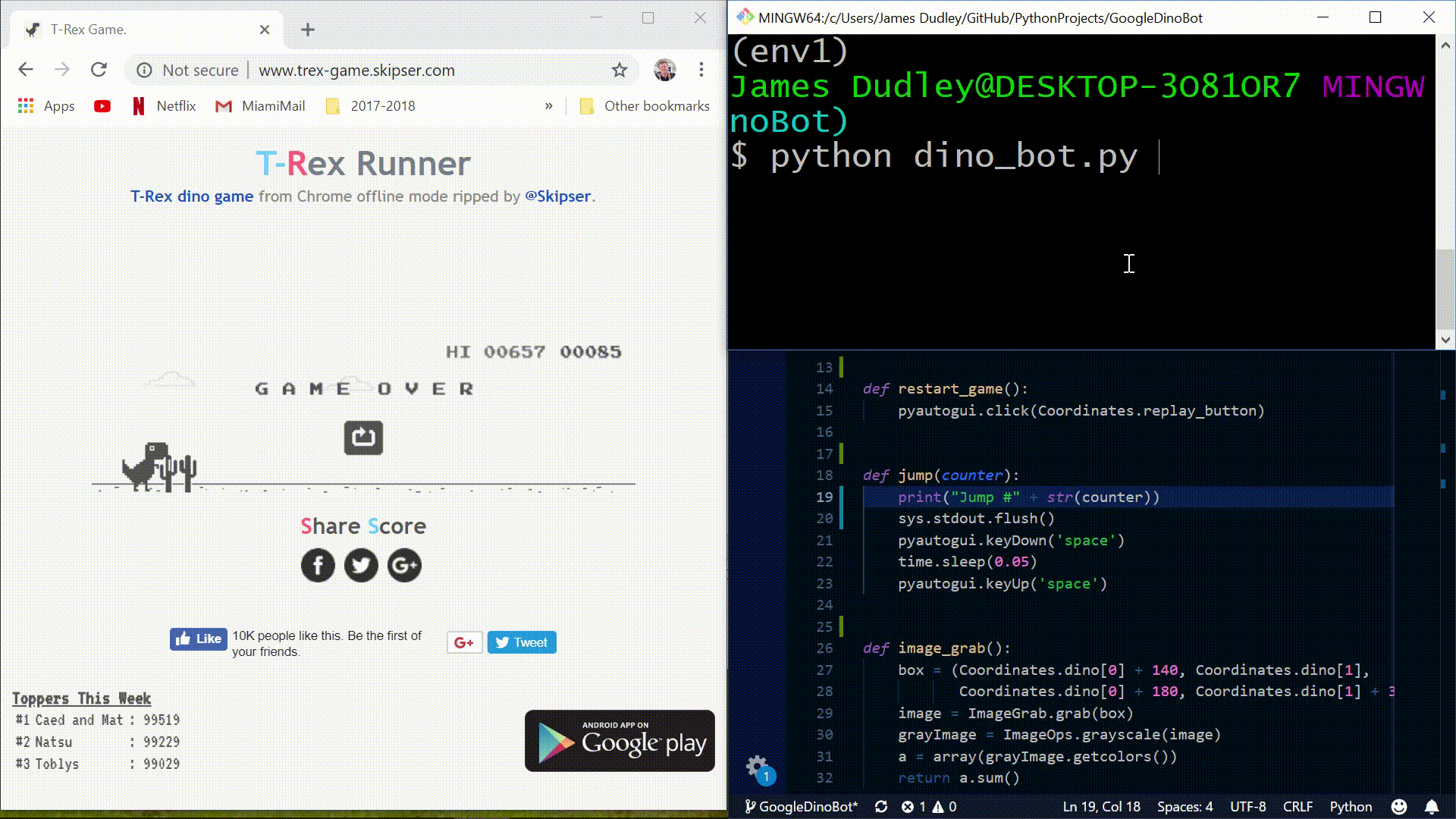Click line number 26 in gutter
Image resolution: width=1456 pixels, height=819 pixels.
coord(824,648)
